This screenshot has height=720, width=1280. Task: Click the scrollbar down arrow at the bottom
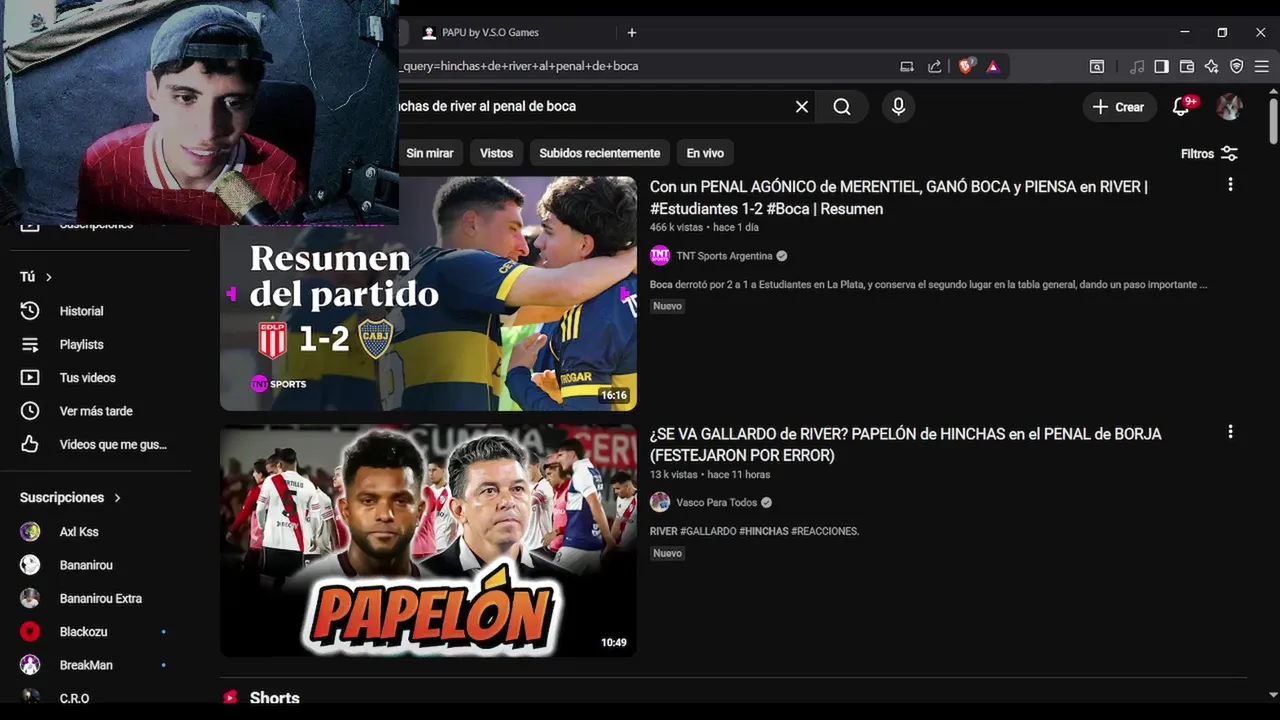coord(1273,694)
